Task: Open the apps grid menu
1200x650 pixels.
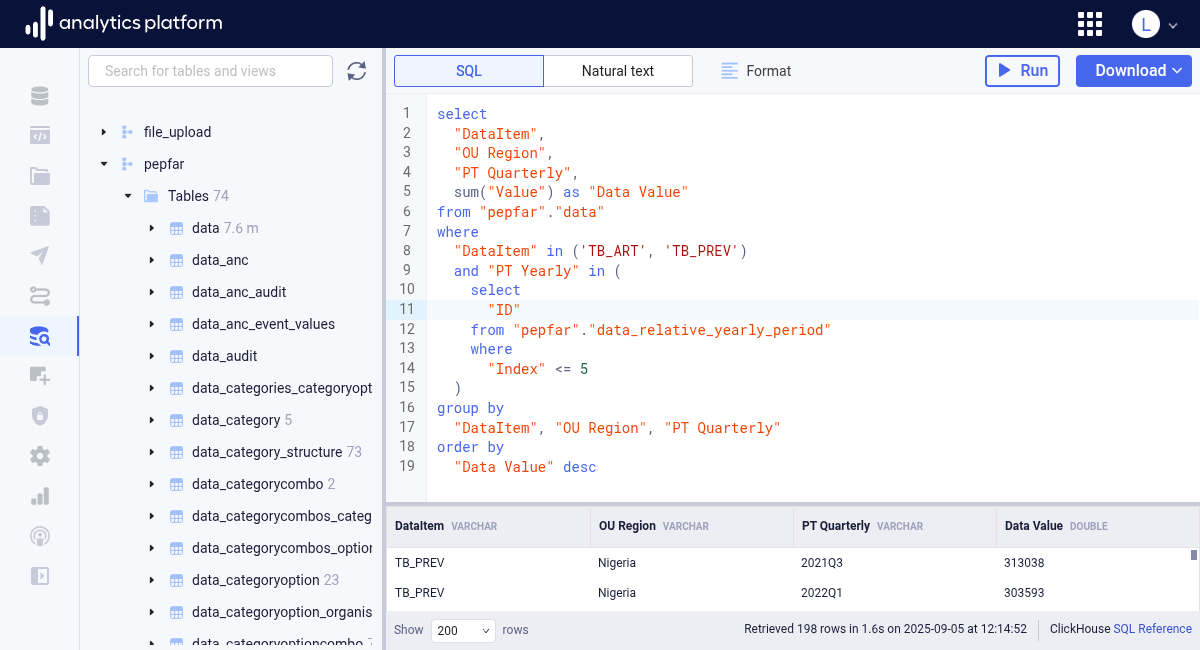Action: point(1090,24)
